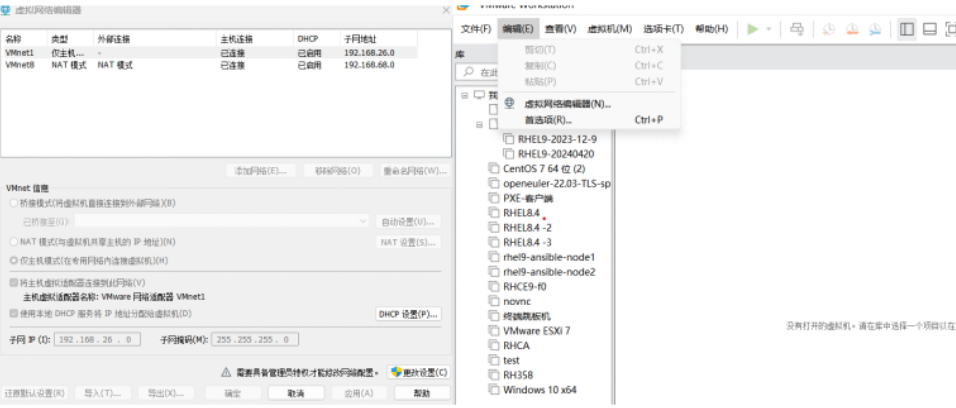The height and width of the screenshot is (408, 956).
Task: Click the NAT 设置(S)... button
Action: tap(408, 242)
